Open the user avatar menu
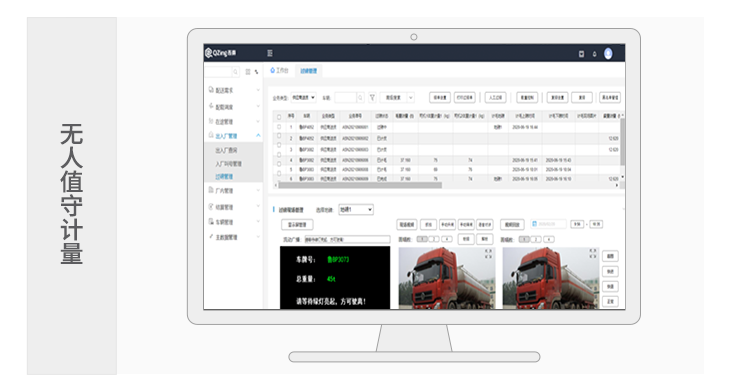Screen dimensions: 734x388 608,54
